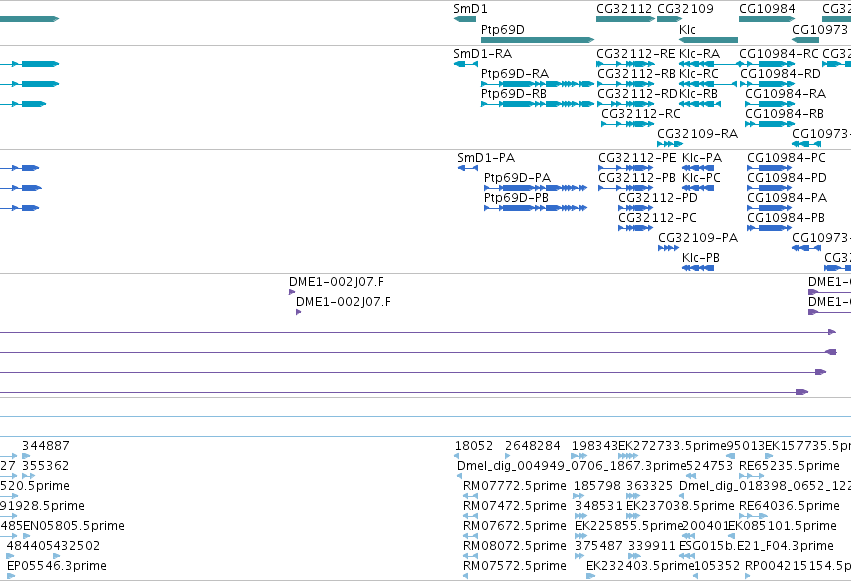Click the Ptp69D-PA protein glyph
The height and width of the screenshot is (581, 851).
click(x=535, y=188)
